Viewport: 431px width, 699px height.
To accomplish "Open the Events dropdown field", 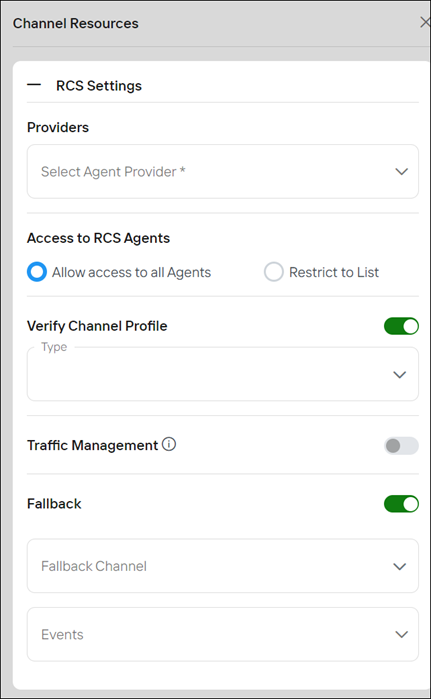I will pyautogui.click(x=223, y=634).
